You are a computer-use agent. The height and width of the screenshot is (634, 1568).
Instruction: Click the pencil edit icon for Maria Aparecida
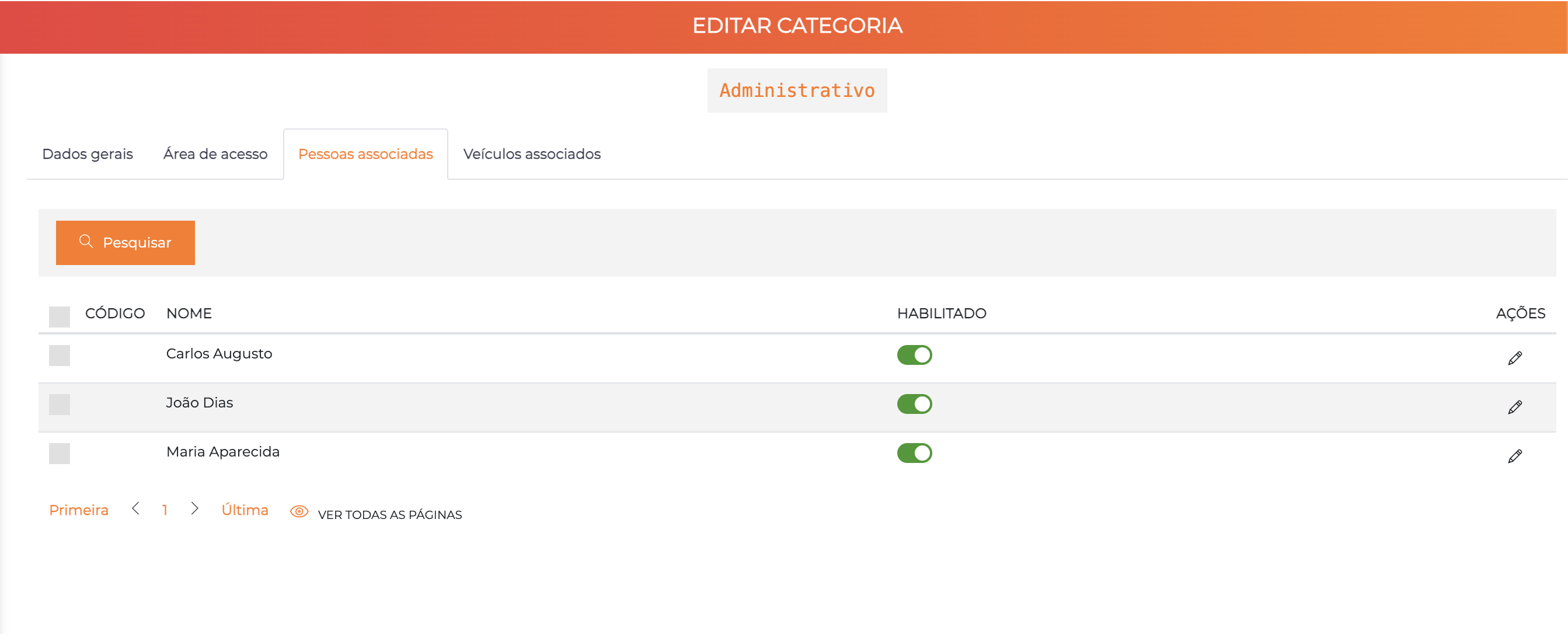(x=1515, y=456)
